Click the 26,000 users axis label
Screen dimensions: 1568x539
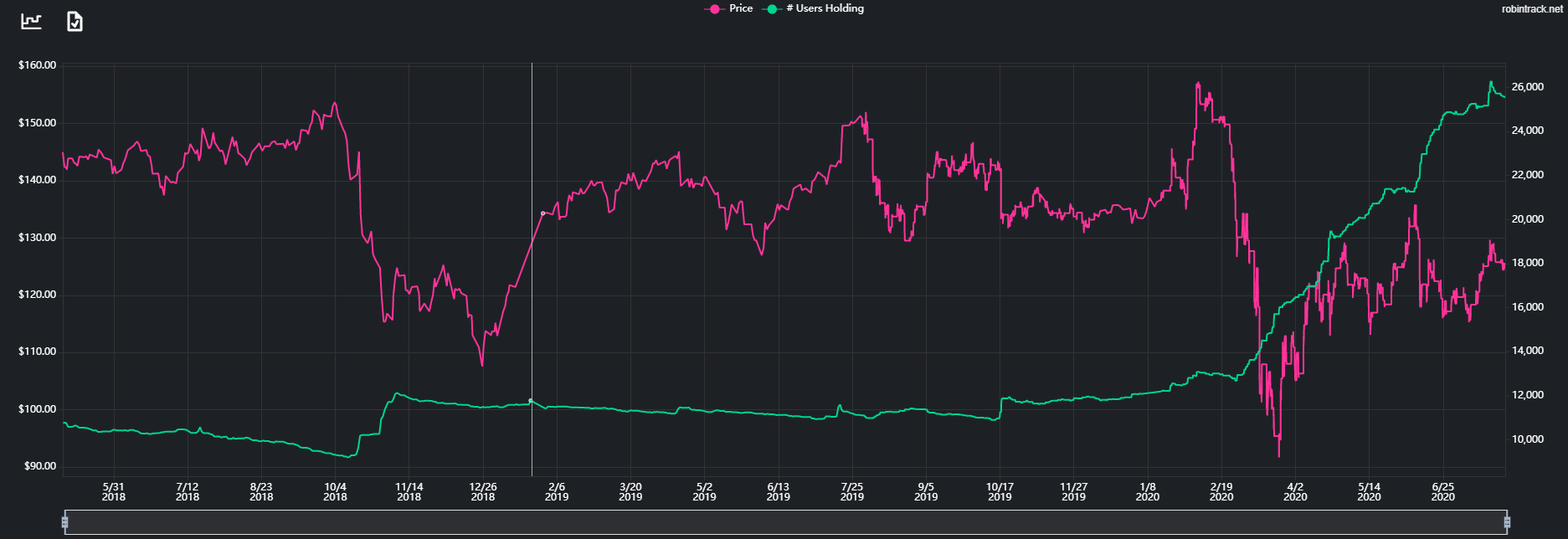tap(1528, 87)
